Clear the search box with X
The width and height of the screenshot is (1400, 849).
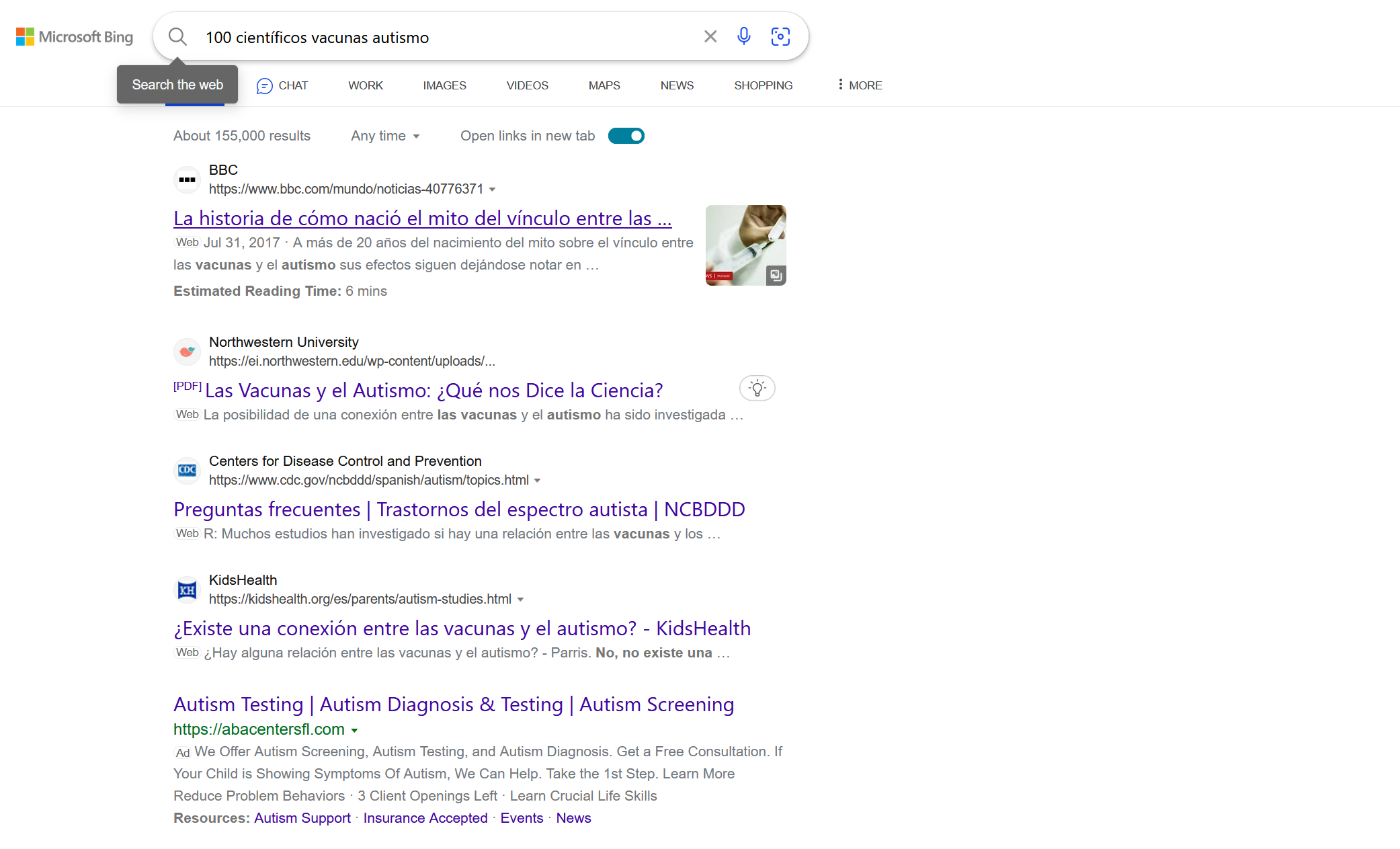pyautogui.click(x=710, y=36)
